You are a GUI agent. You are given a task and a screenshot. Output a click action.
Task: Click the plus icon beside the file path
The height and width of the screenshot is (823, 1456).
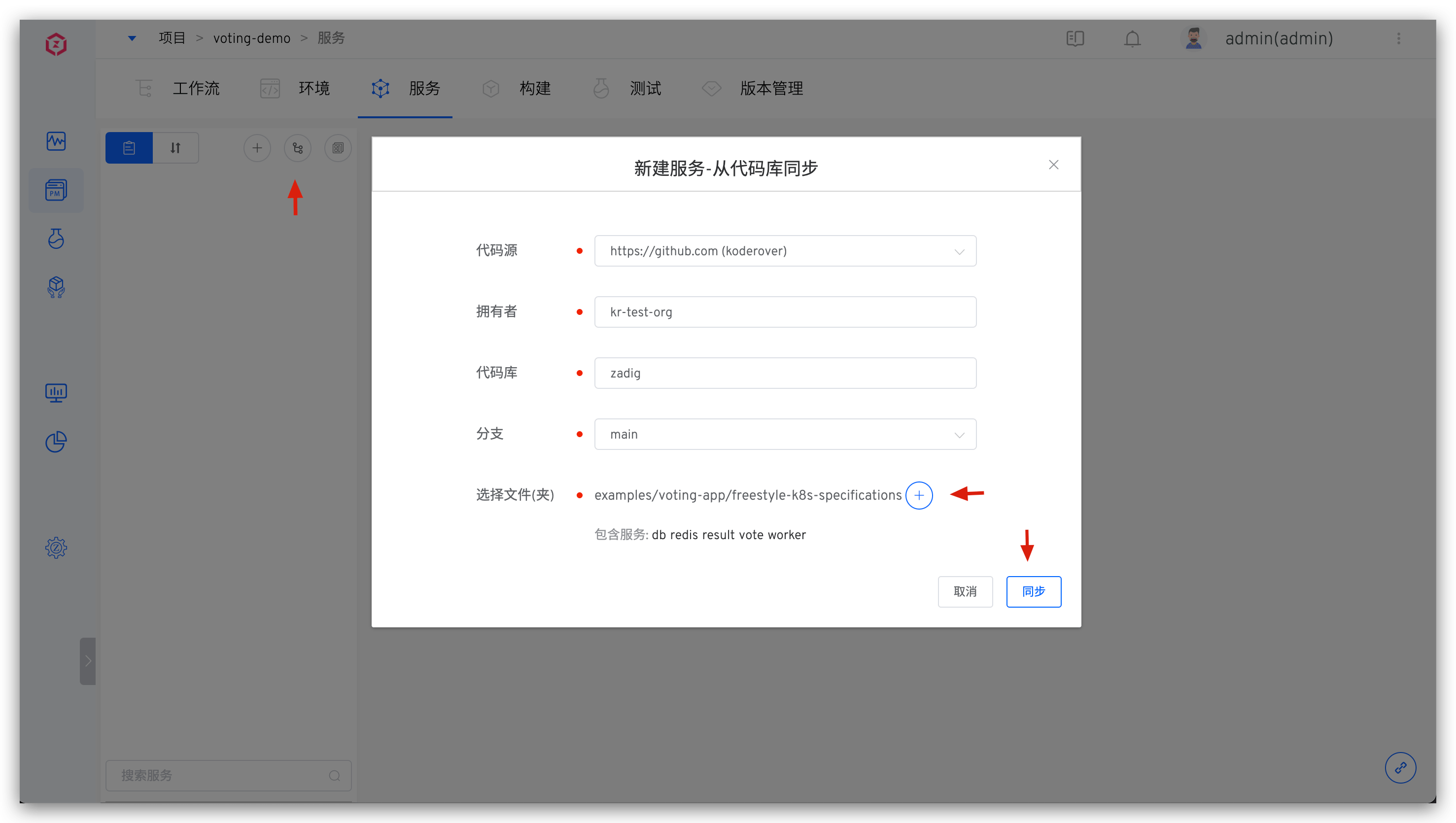[919, 495]
